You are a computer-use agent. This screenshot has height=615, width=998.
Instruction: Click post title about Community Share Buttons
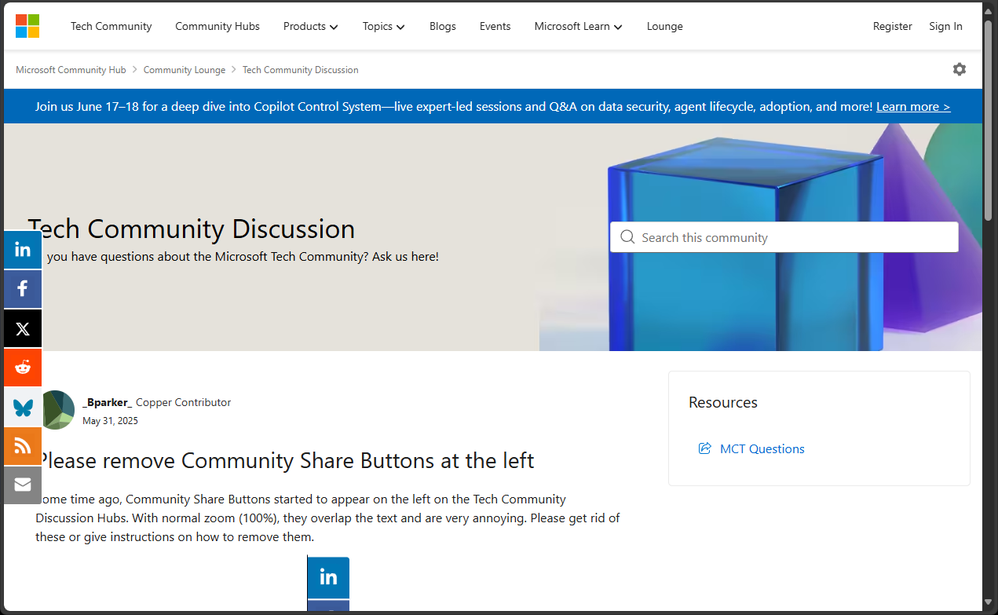(285, 460)
